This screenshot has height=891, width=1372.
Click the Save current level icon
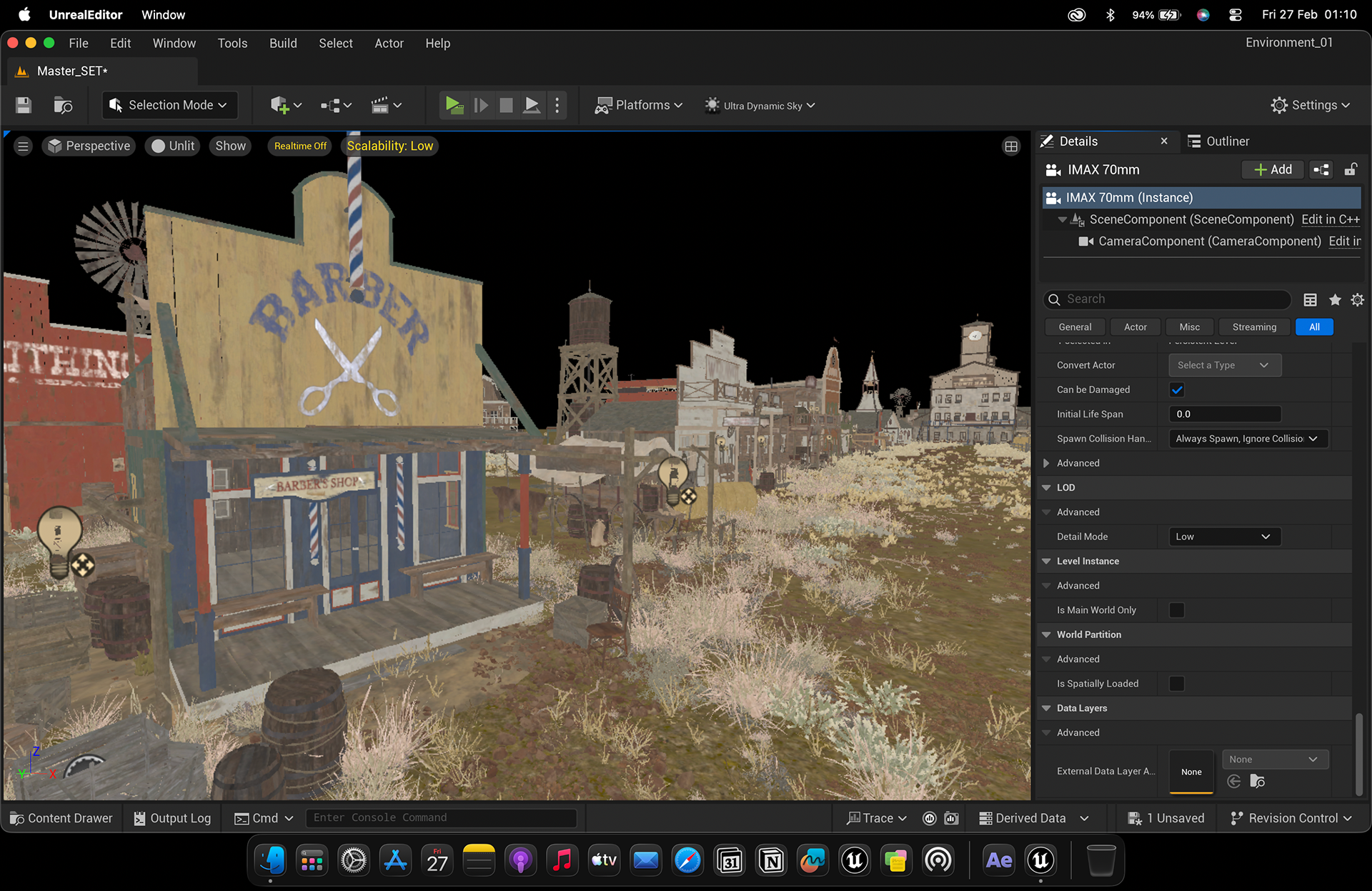[24, 106]
